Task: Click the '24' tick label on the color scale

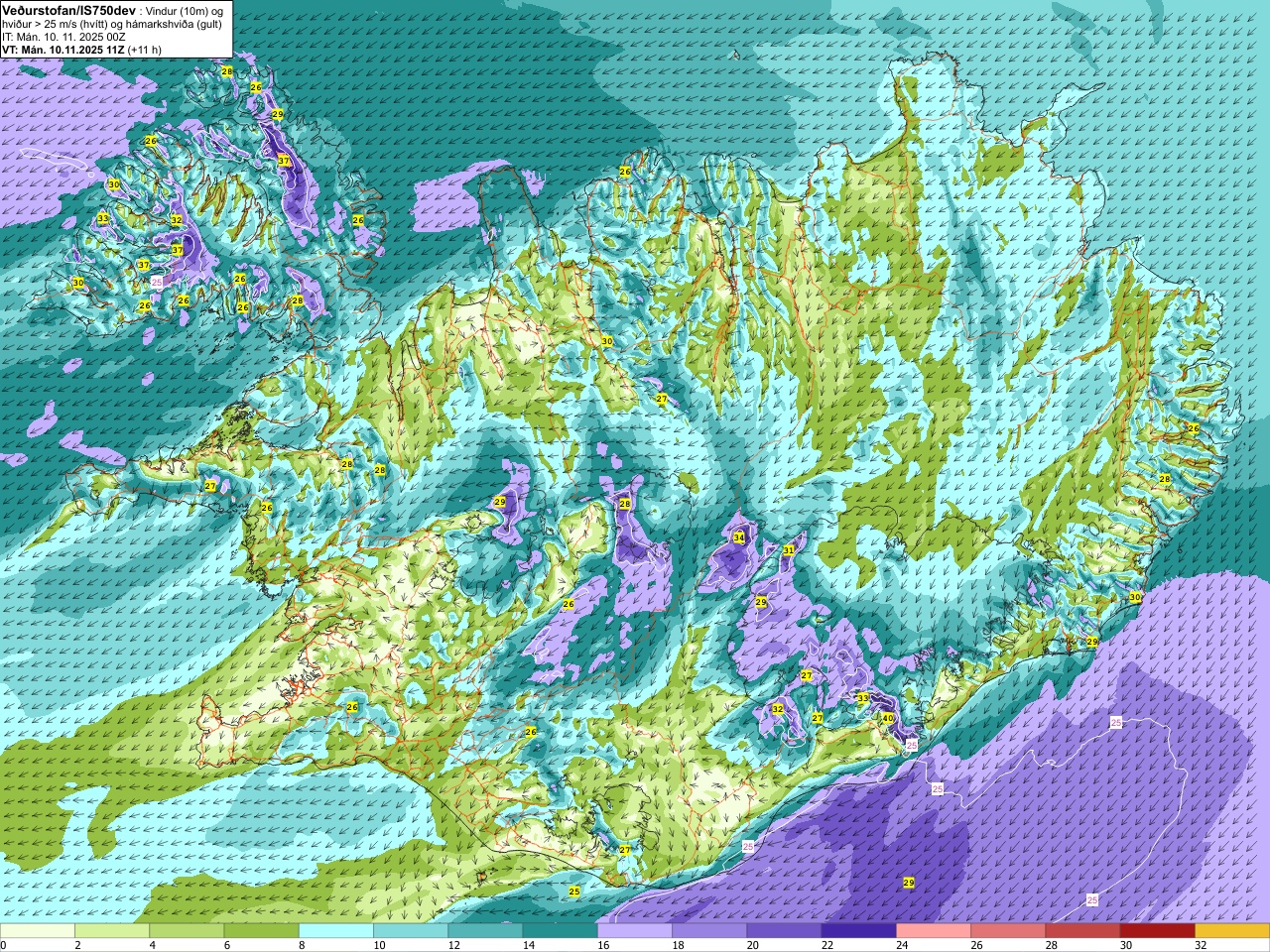Action: coord(903,945)
